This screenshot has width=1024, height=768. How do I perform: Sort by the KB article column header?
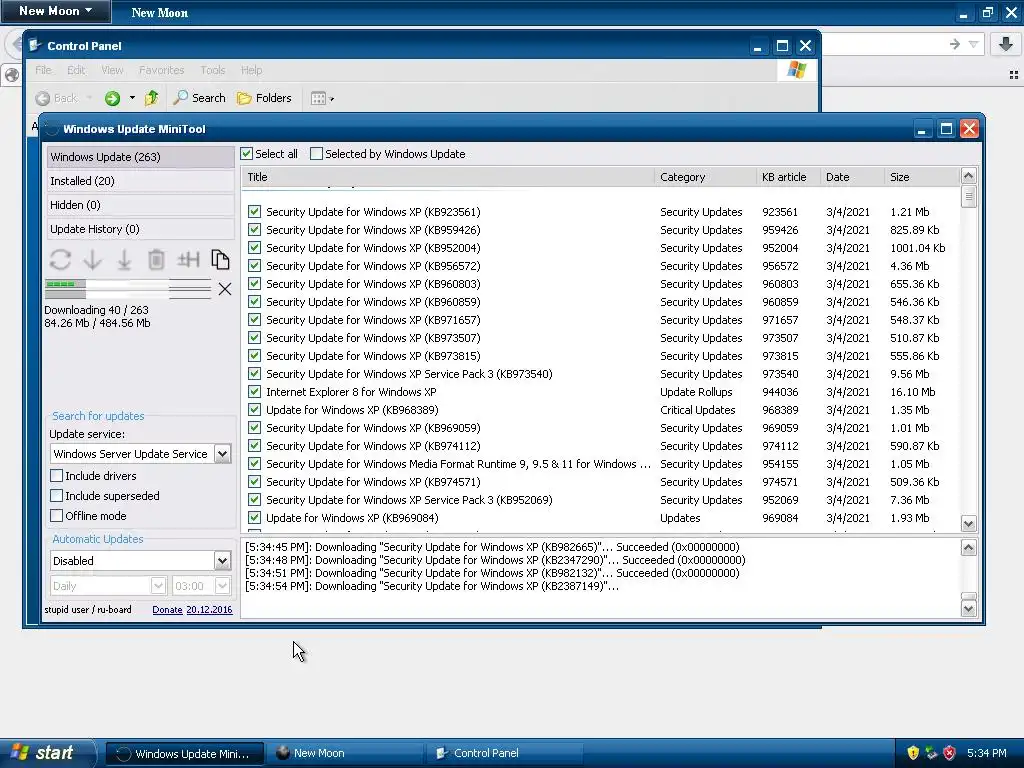pyautogui.click(x=788, y=177)
